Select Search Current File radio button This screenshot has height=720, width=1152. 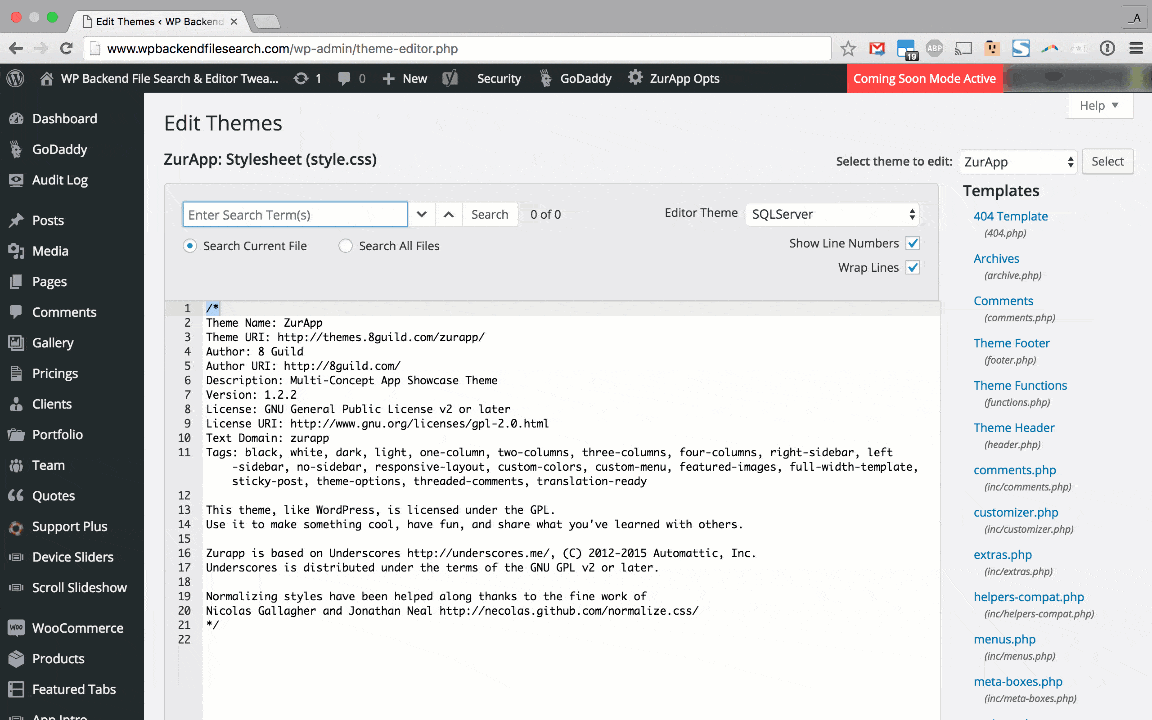[190, 246]
